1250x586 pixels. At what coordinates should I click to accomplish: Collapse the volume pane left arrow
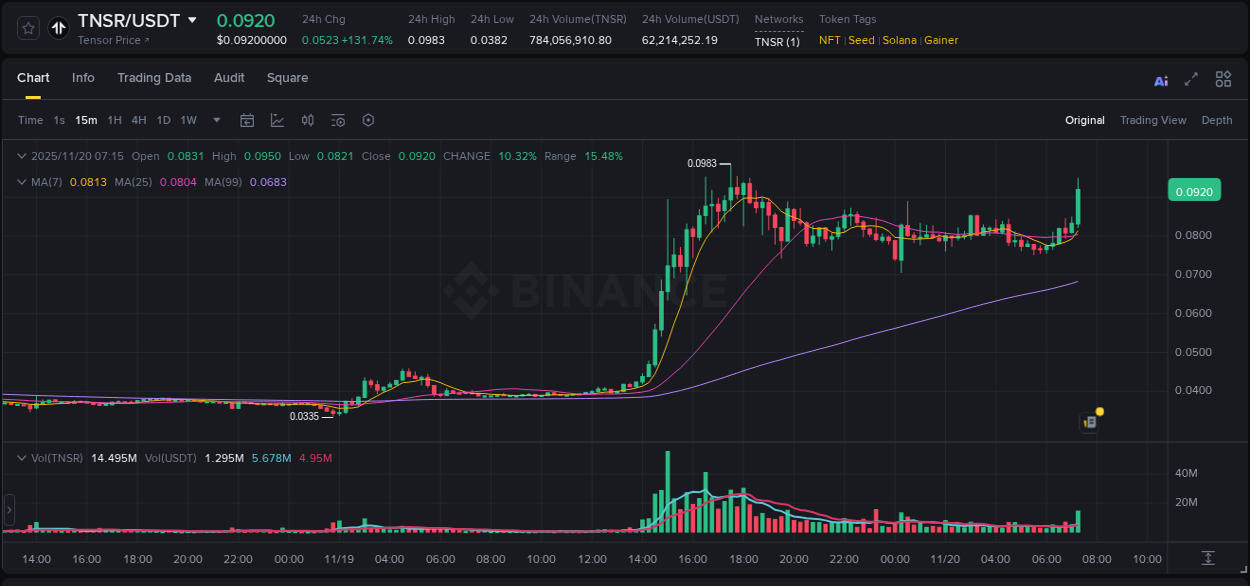click(x=8, y=510)
